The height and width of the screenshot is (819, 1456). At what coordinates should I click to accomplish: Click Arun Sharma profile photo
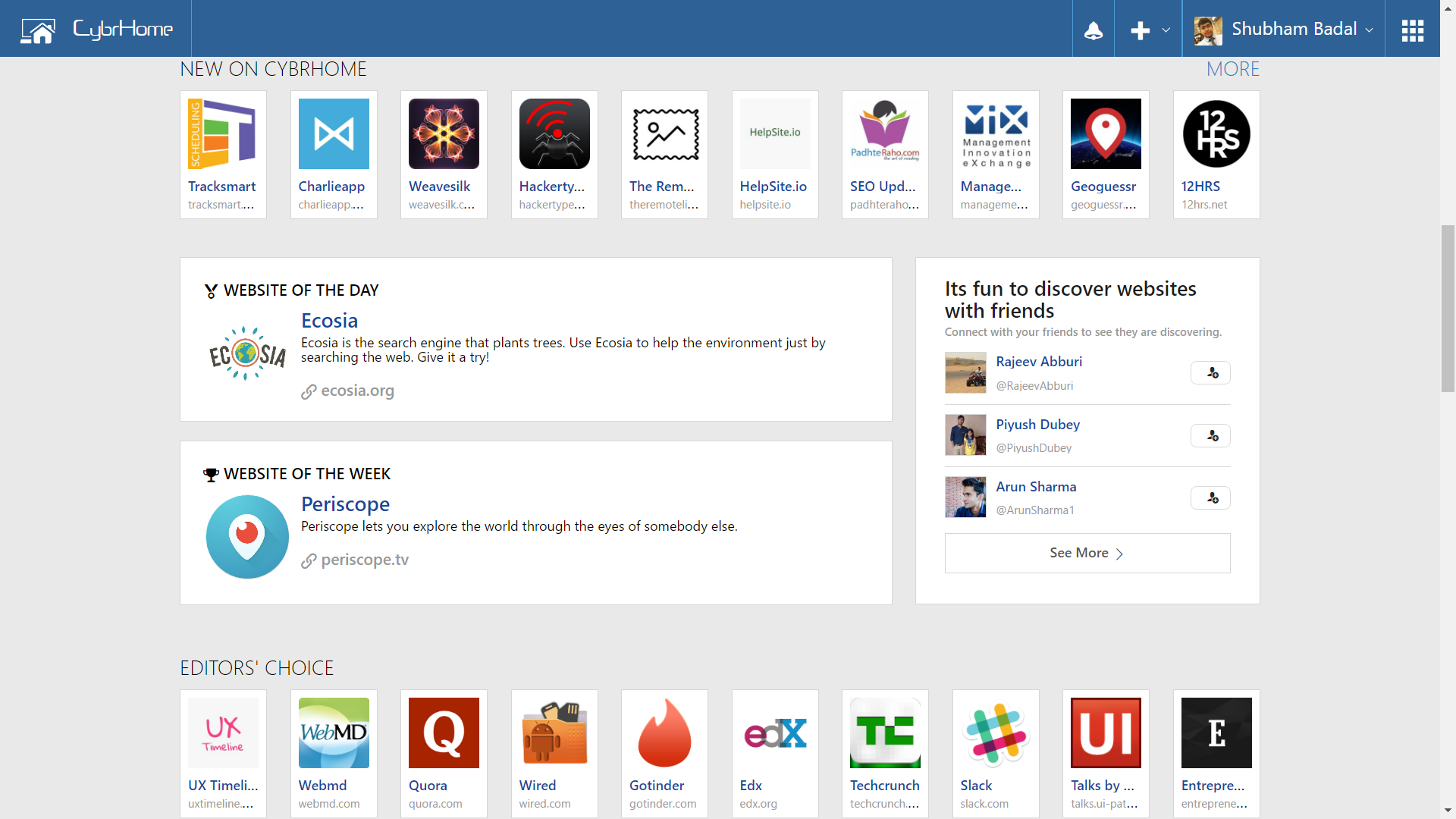click(x=965, y=497)
